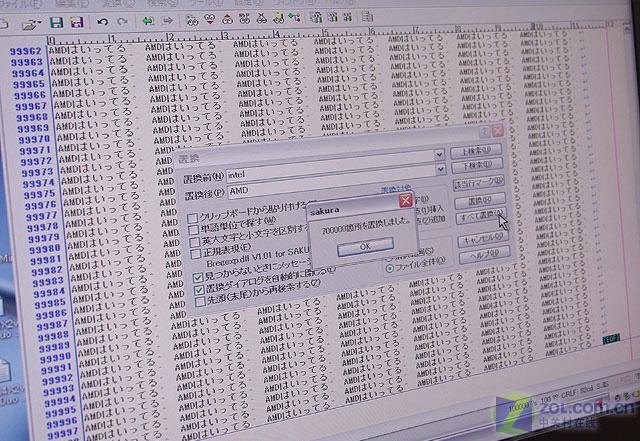Open the ツール(T) menu
Image resolution: width=640 pixels, height=441 pixels.
tap(207, 2)
